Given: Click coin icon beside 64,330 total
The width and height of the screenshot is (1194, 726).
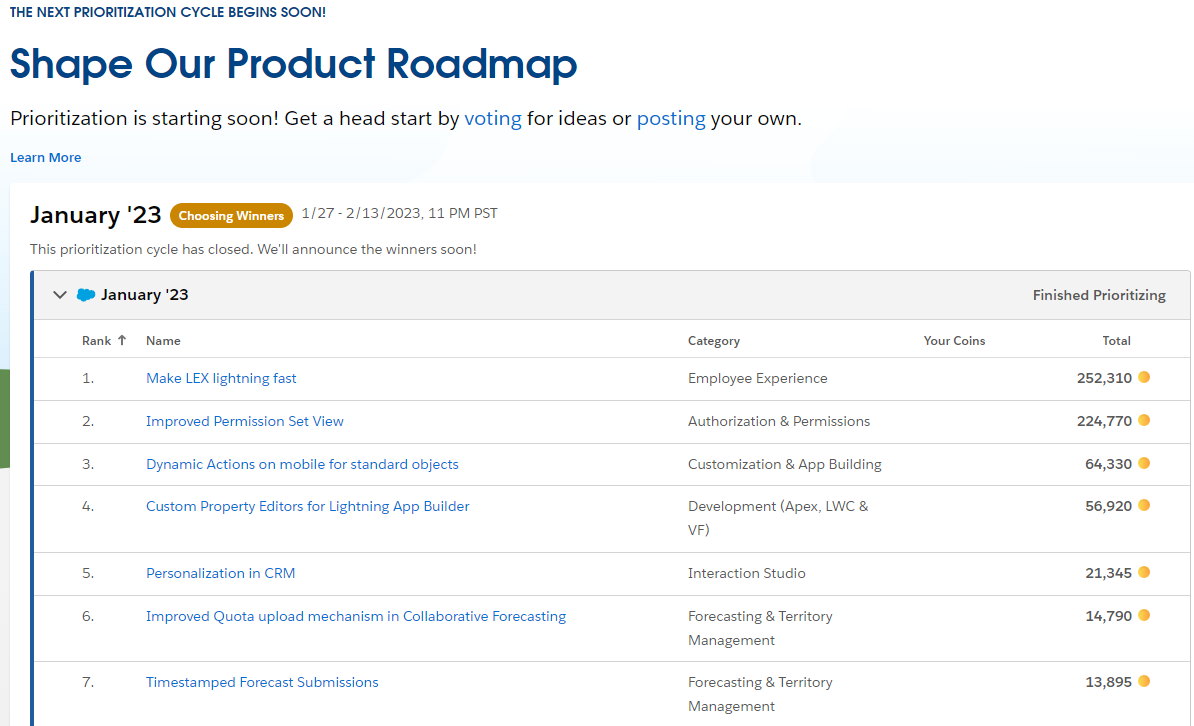Looking at the screenshot, I should click(x=1144, y=464).
